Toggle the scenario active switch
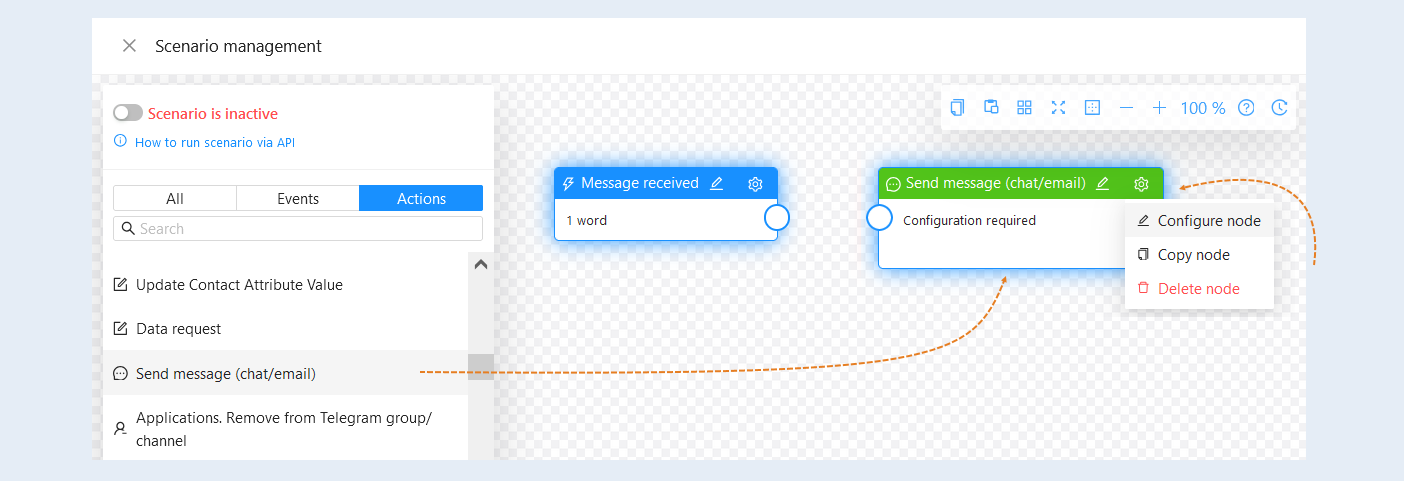Viewport: 1404px width, 481px height. [x=128, y=113]
